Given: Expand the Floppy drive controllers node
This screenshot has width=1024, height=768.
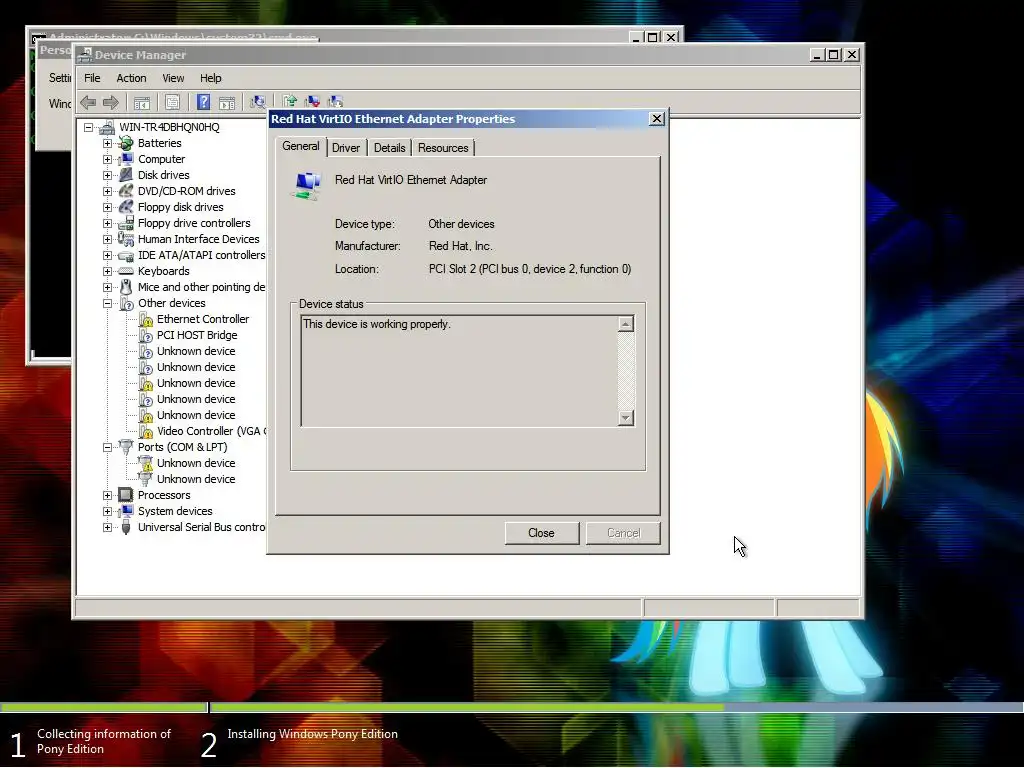Looking at the screenshot, I should 107,223.
